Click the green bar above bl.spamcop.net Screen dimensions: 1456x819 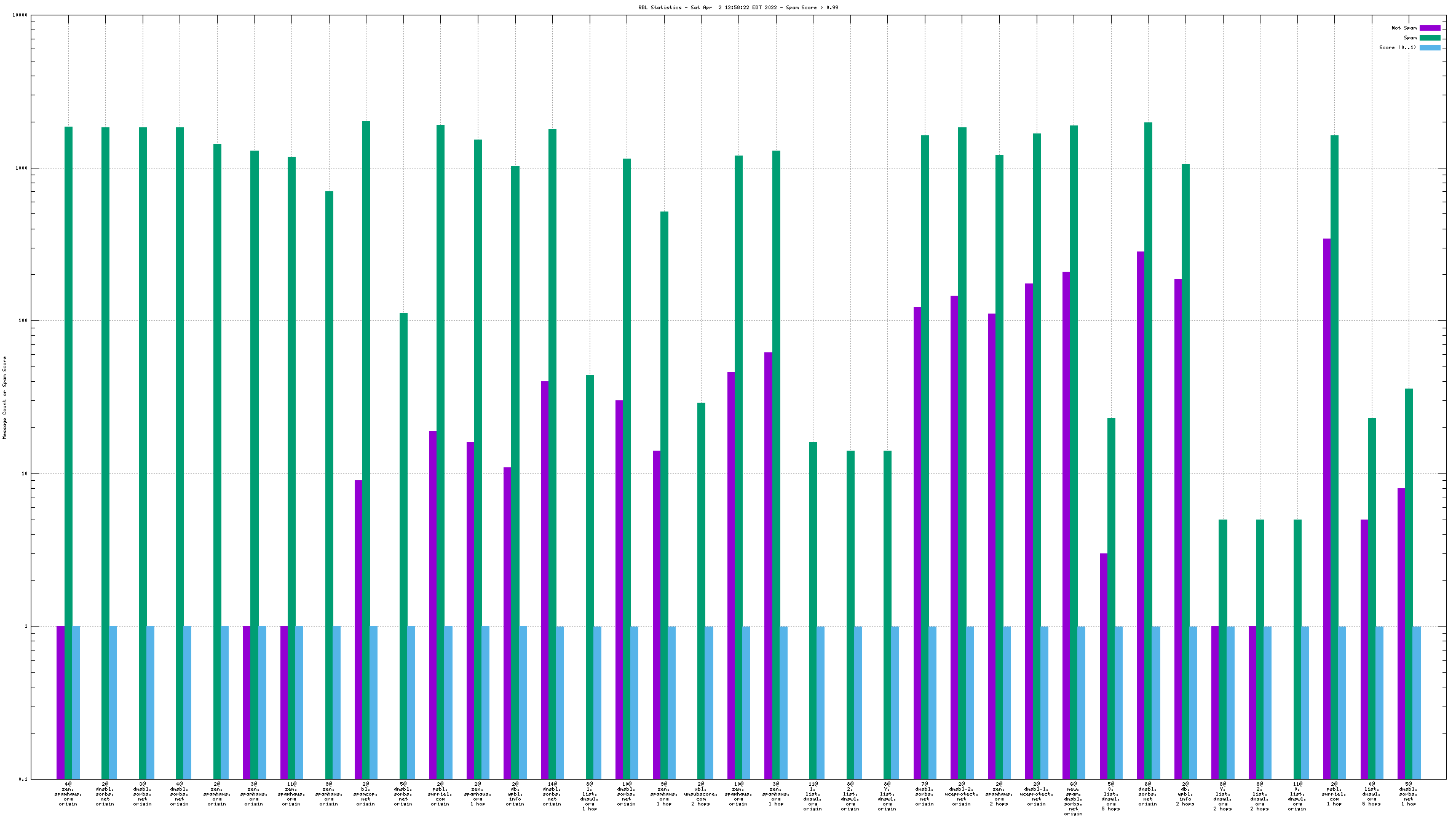tap(366, 430)
